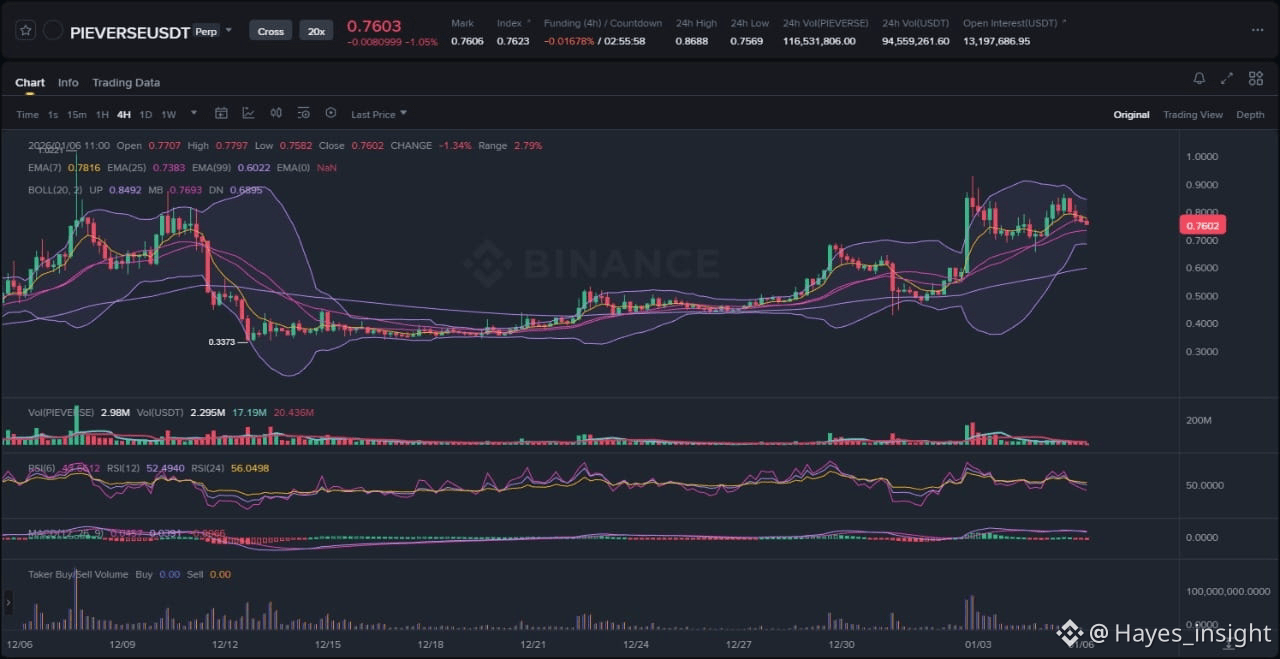This screenshot has width=1280, height=659.
Task: Click the 0.3373 low price marker
Action: 223,342
